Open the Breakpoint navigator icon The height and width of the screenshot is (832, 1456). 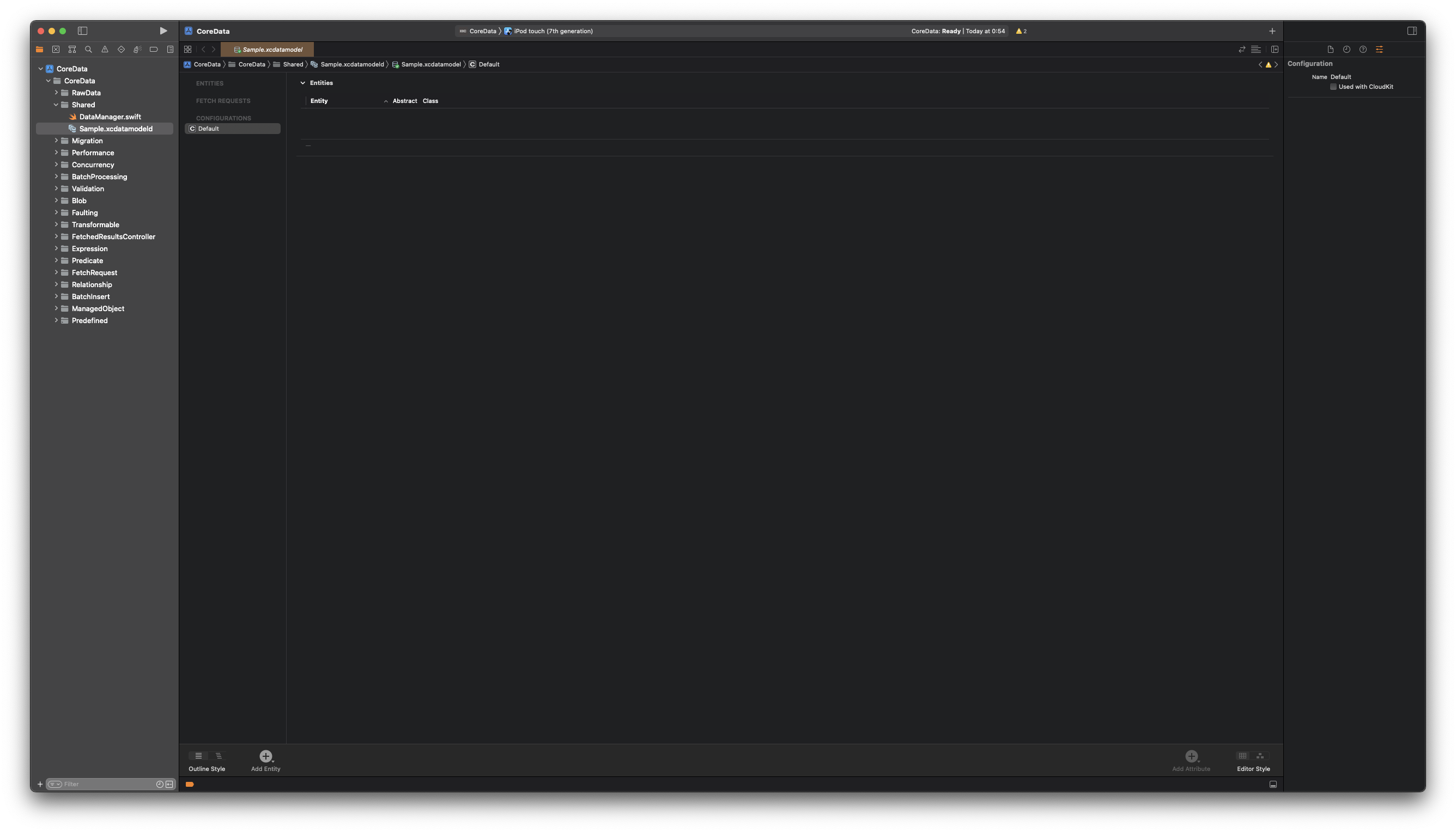tap(154, 50)
